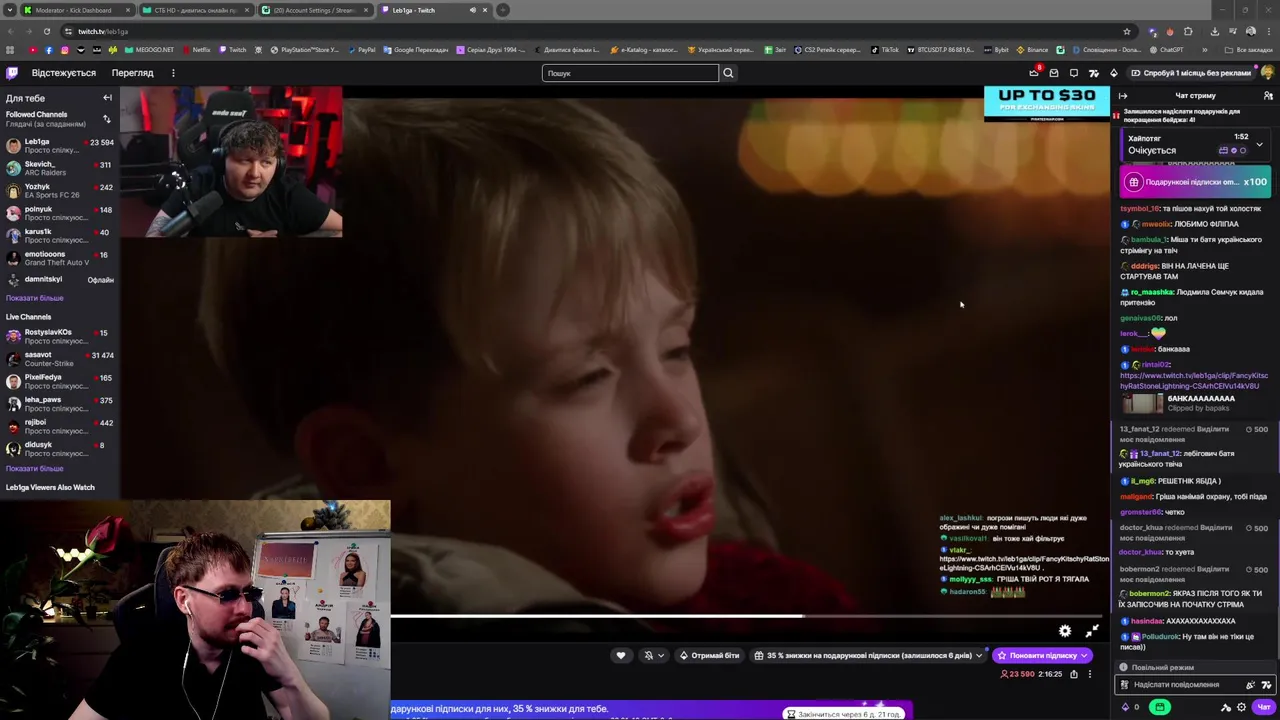Viewport: 1280px width, 720px height.
Task: Open sasavot Counter-Strike channel
Action: tap(59, 359)
